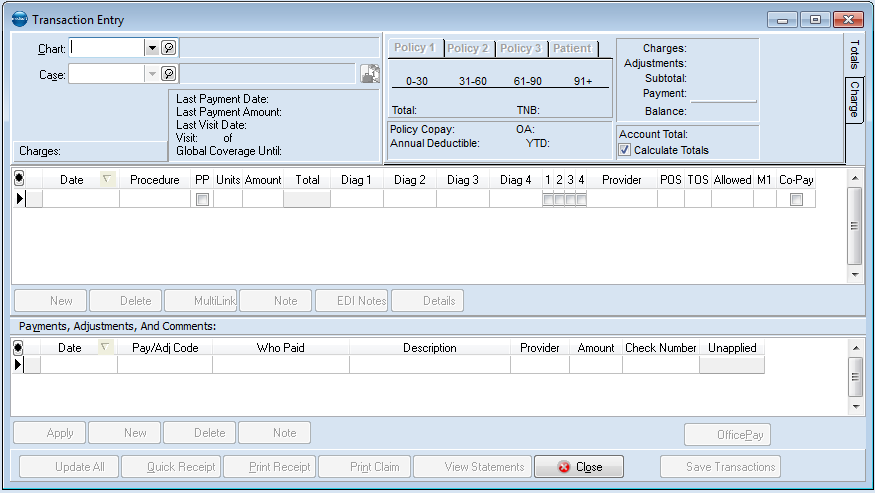
Task: Expand the Case dropdown list
Action: coord(152,74)
